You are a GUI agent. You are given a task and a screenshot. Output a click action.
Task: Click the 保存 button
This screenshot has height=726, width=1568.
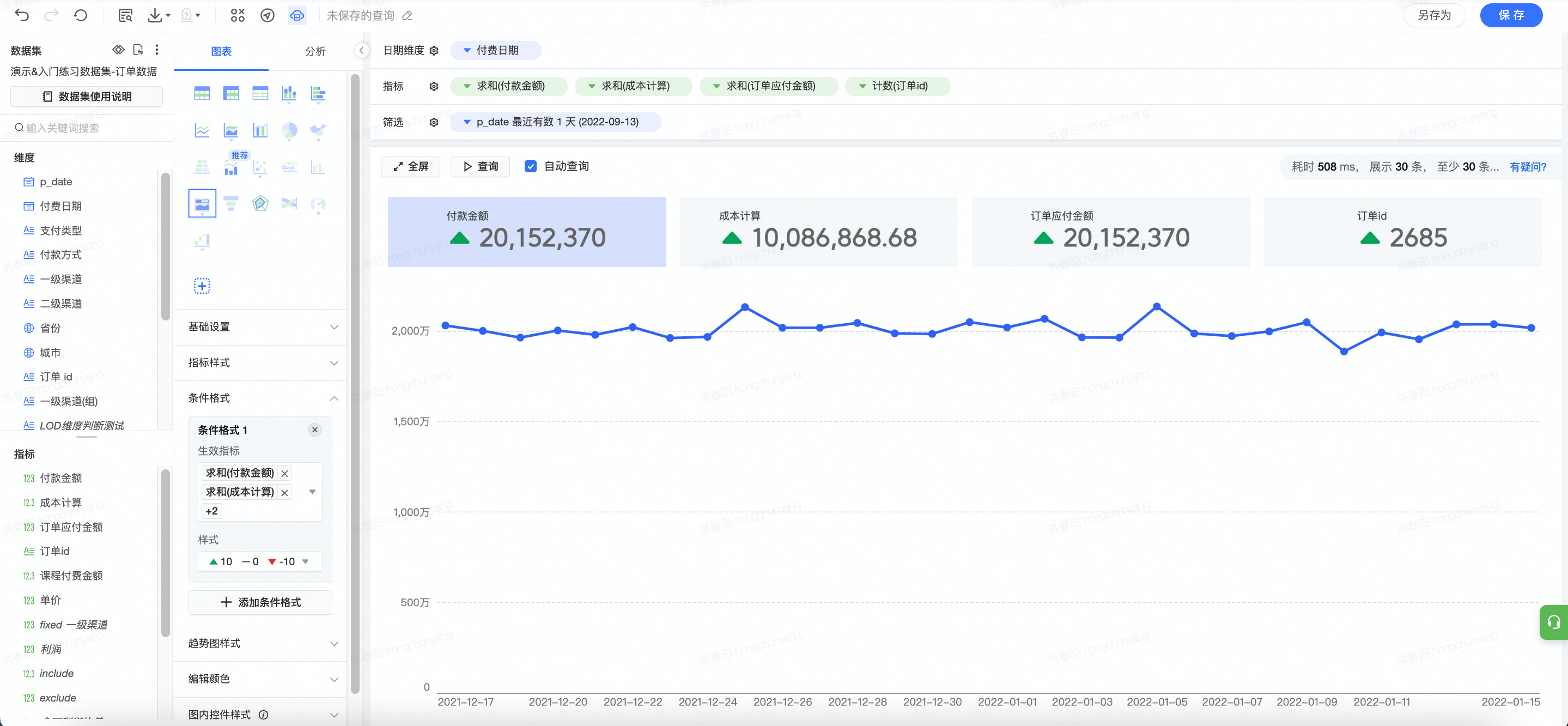pos(1511,15)
